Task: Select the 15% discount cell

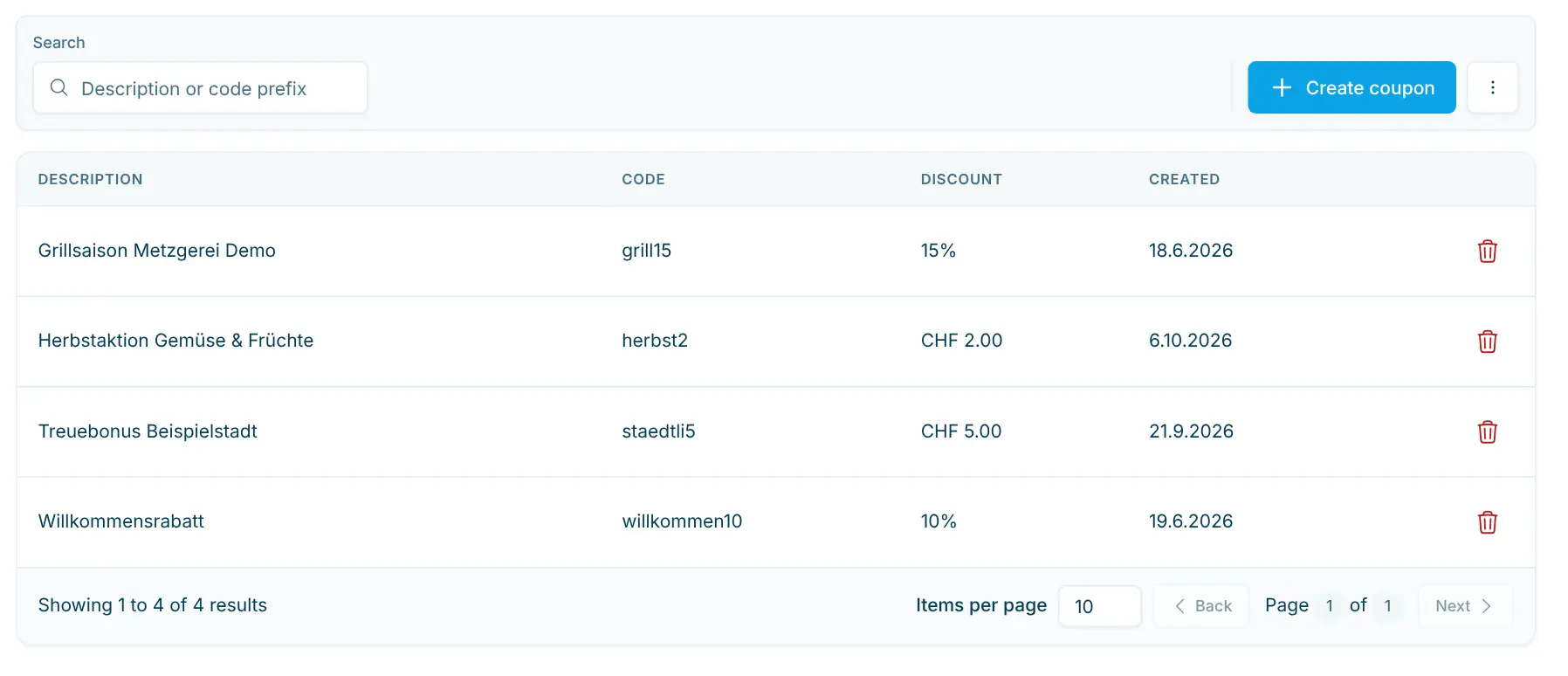Action: coord(939,251)
